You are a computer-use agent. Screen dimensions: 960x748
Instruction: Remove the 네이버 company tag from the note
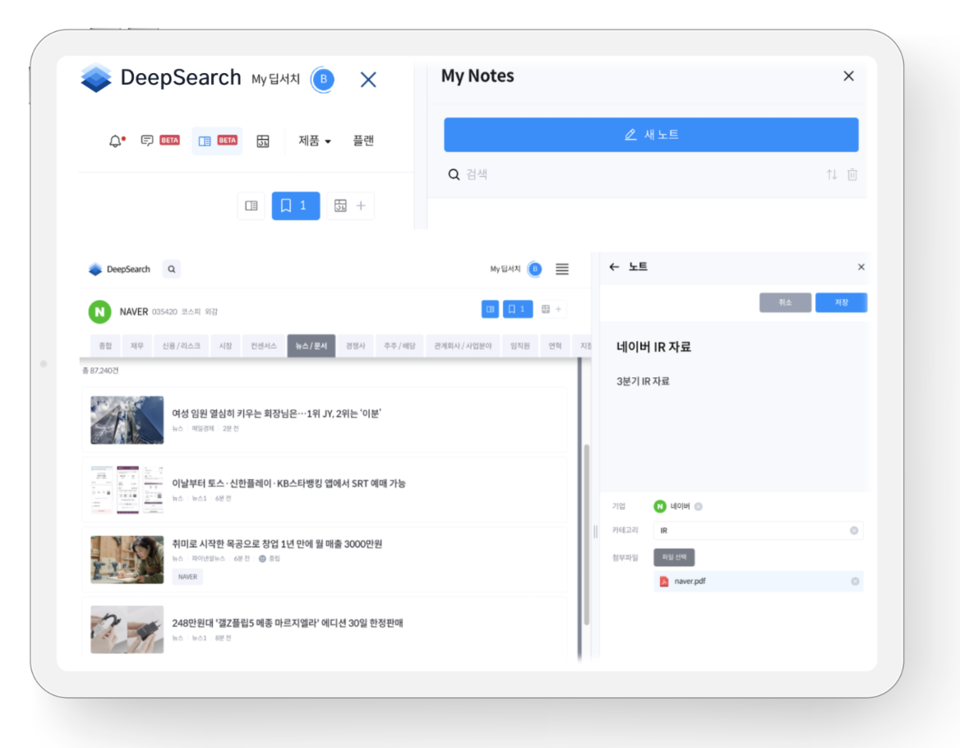pos(697,506)
